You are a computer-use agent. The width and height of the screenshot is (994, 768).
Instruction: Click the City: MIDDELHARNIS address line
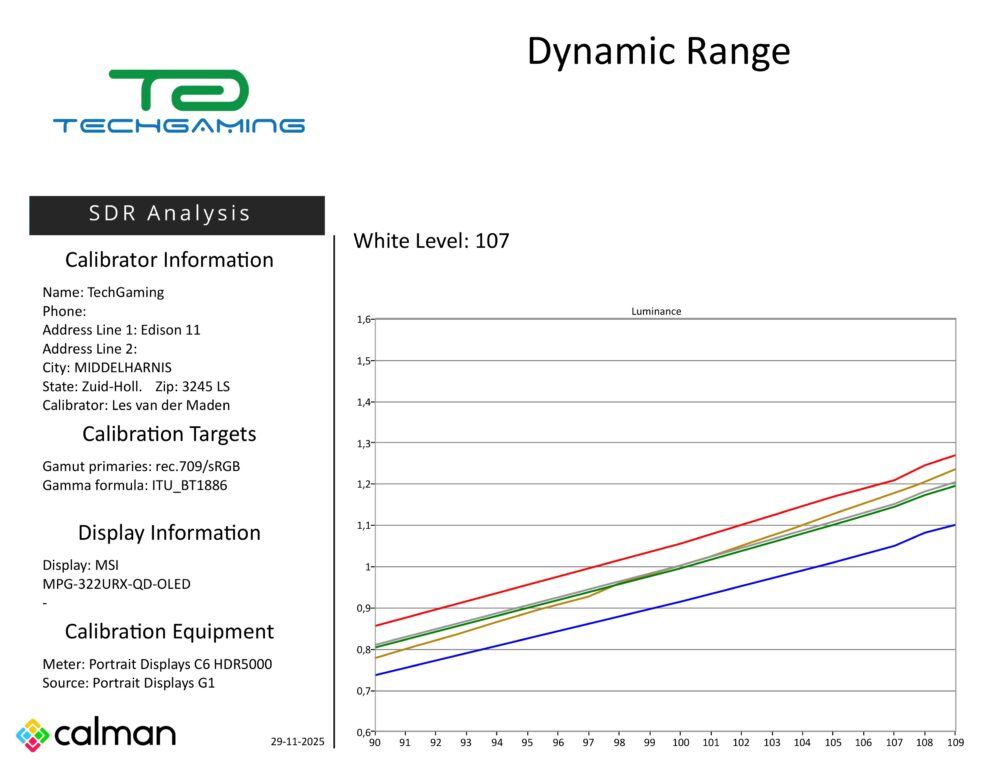pos(107,367)
